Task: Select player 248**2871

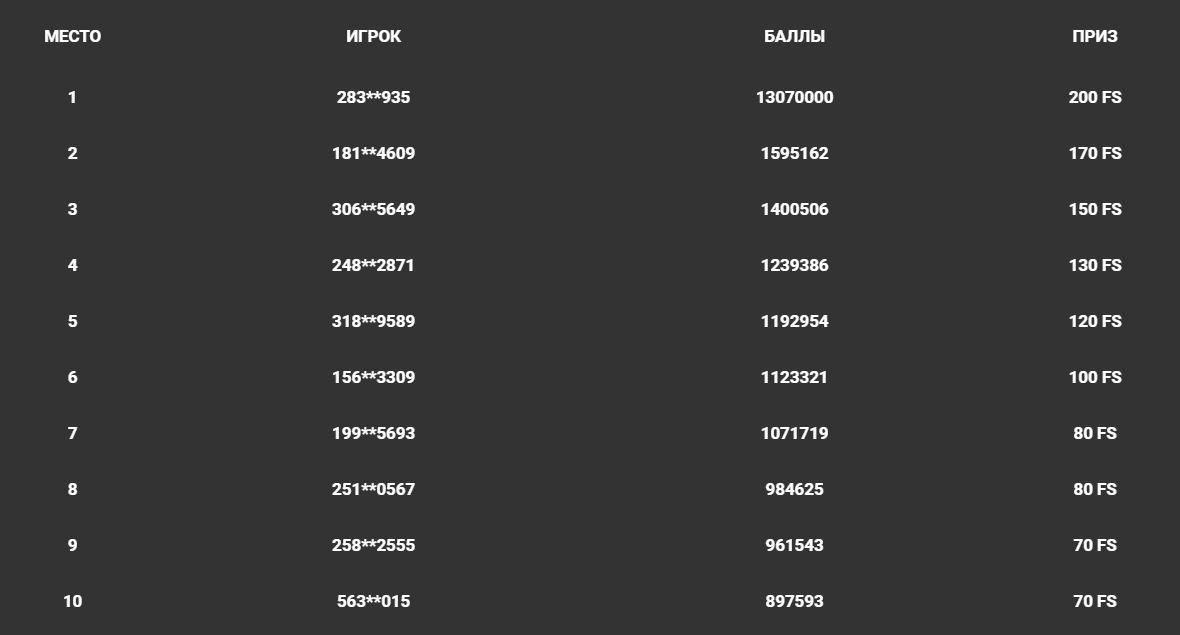Action: [373, 265]
